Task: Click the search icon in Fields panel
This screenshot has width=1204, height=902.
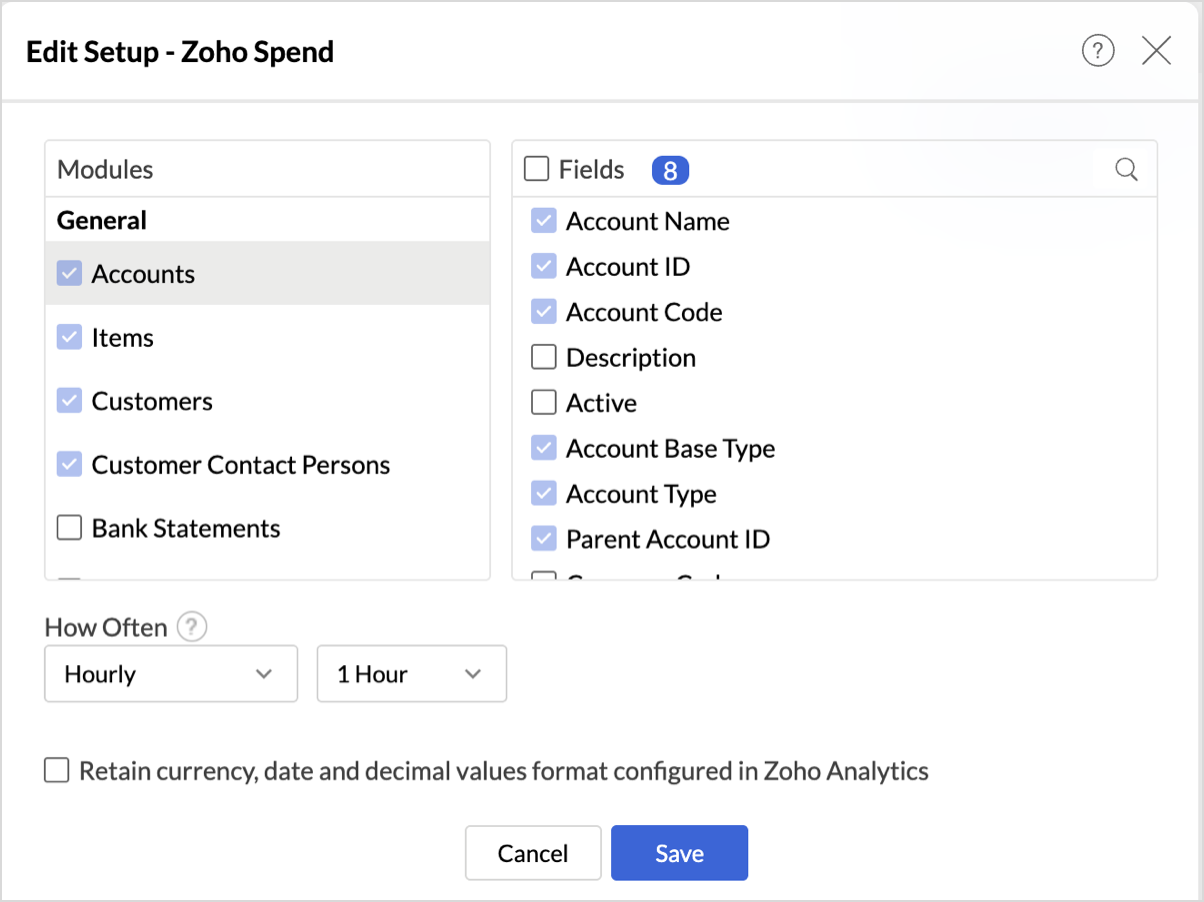Action: pyautogui.click(x=1126, y=170)
